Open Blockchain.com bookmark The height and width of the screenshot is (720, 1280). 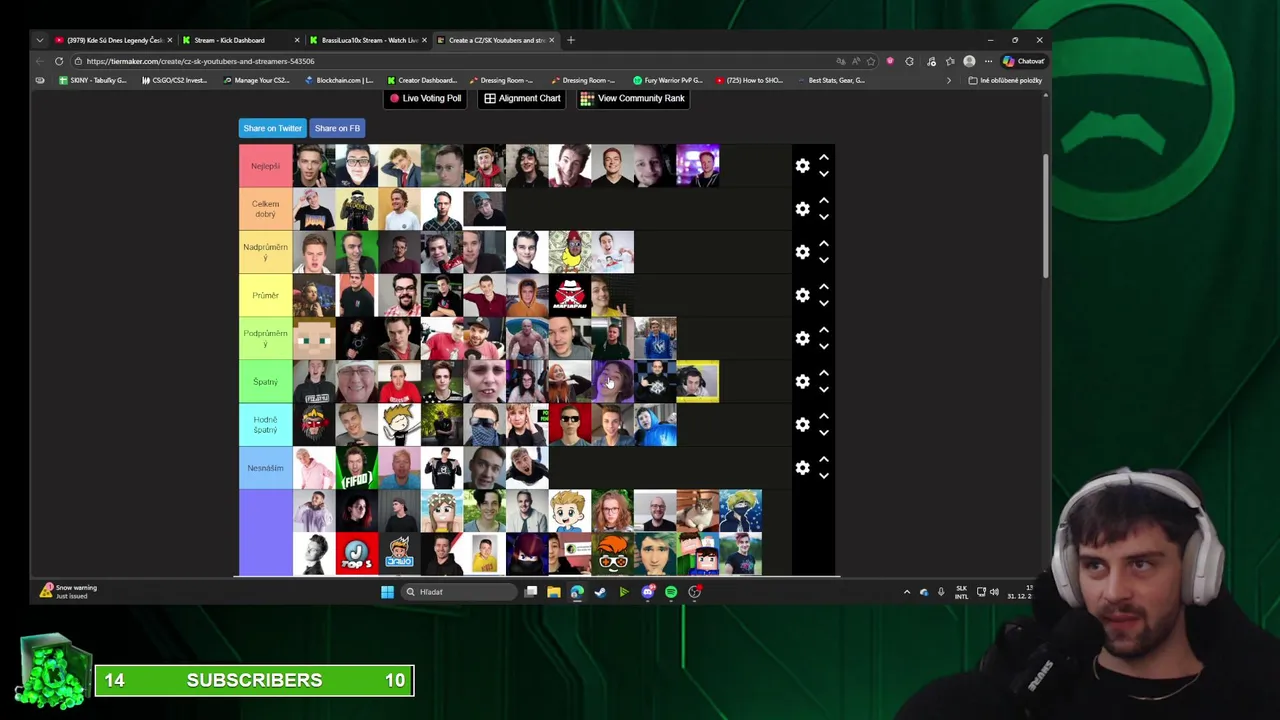pos(339,80)
